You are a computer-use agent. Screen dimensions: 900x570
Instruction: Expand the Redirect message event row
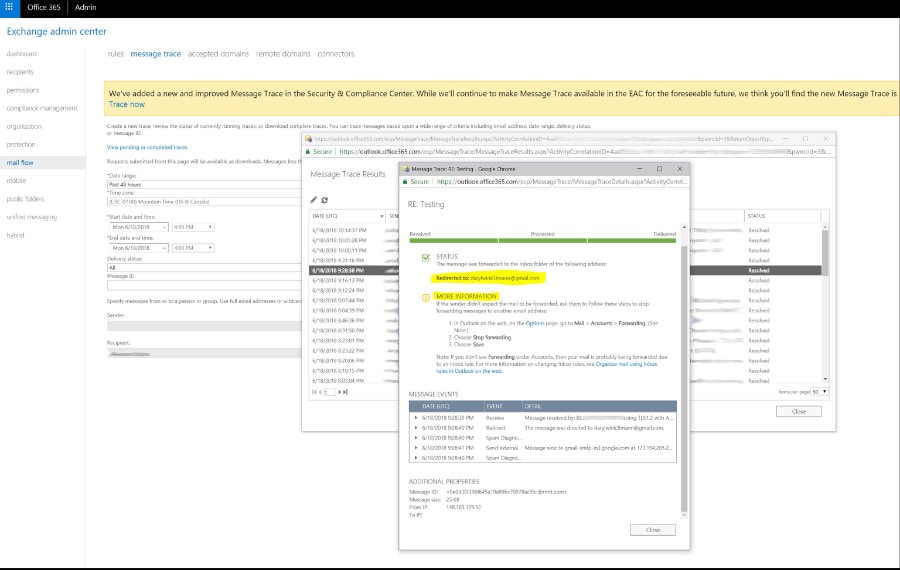coord(416,428)
